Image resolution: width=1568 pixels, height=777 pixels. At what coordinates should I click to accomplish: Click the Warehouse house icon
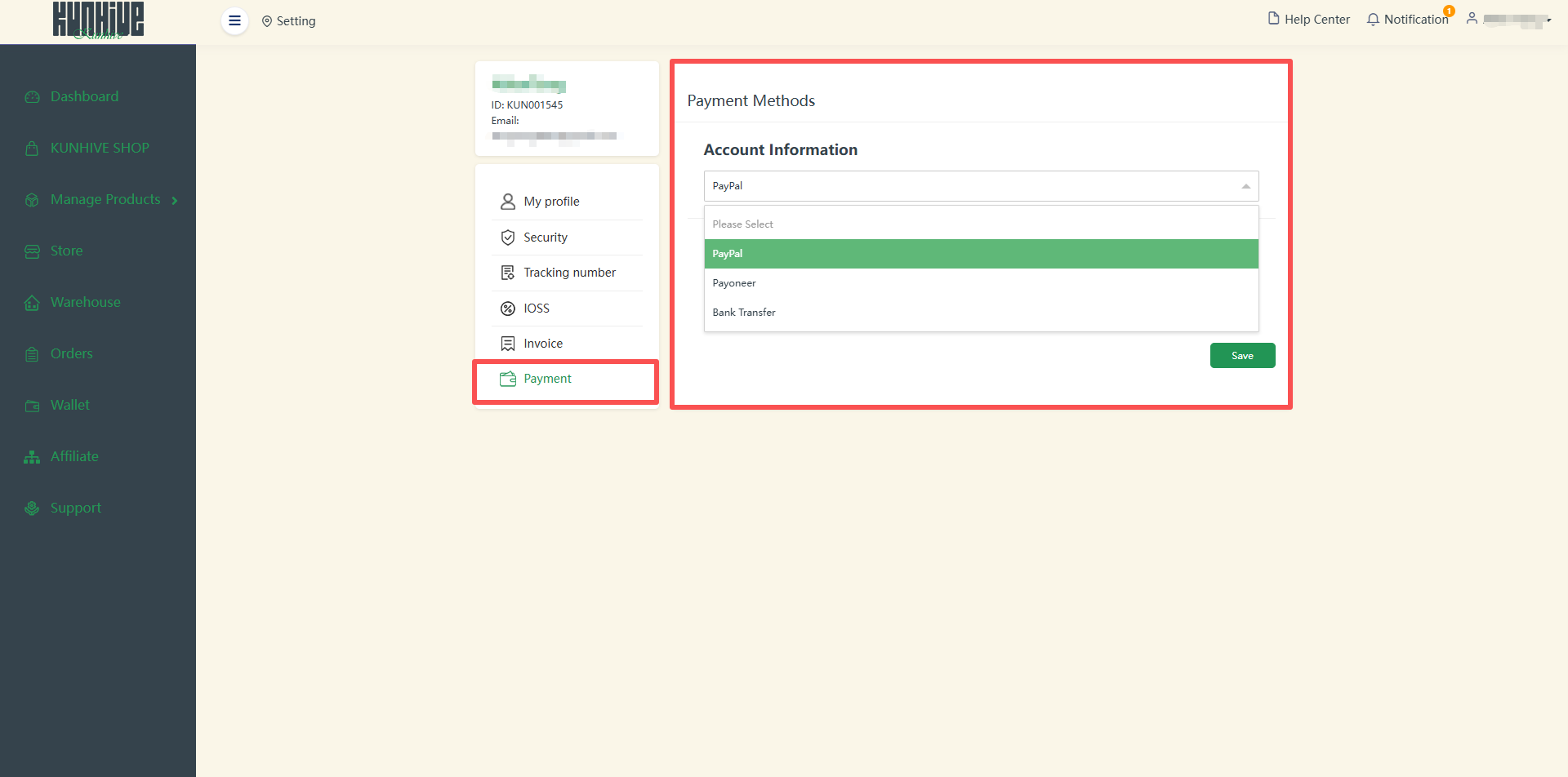[32, 303]
